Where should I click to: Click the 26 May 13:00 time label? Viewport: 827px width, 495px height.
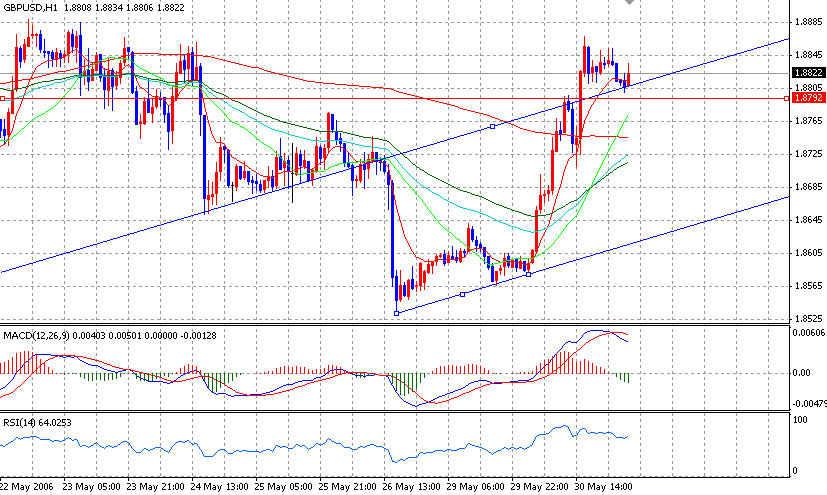(x=411, y=487)
